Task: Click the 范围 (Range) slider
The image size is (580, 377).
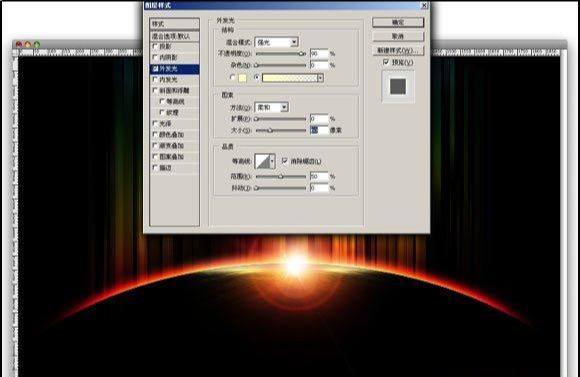Action: point(281,176)
